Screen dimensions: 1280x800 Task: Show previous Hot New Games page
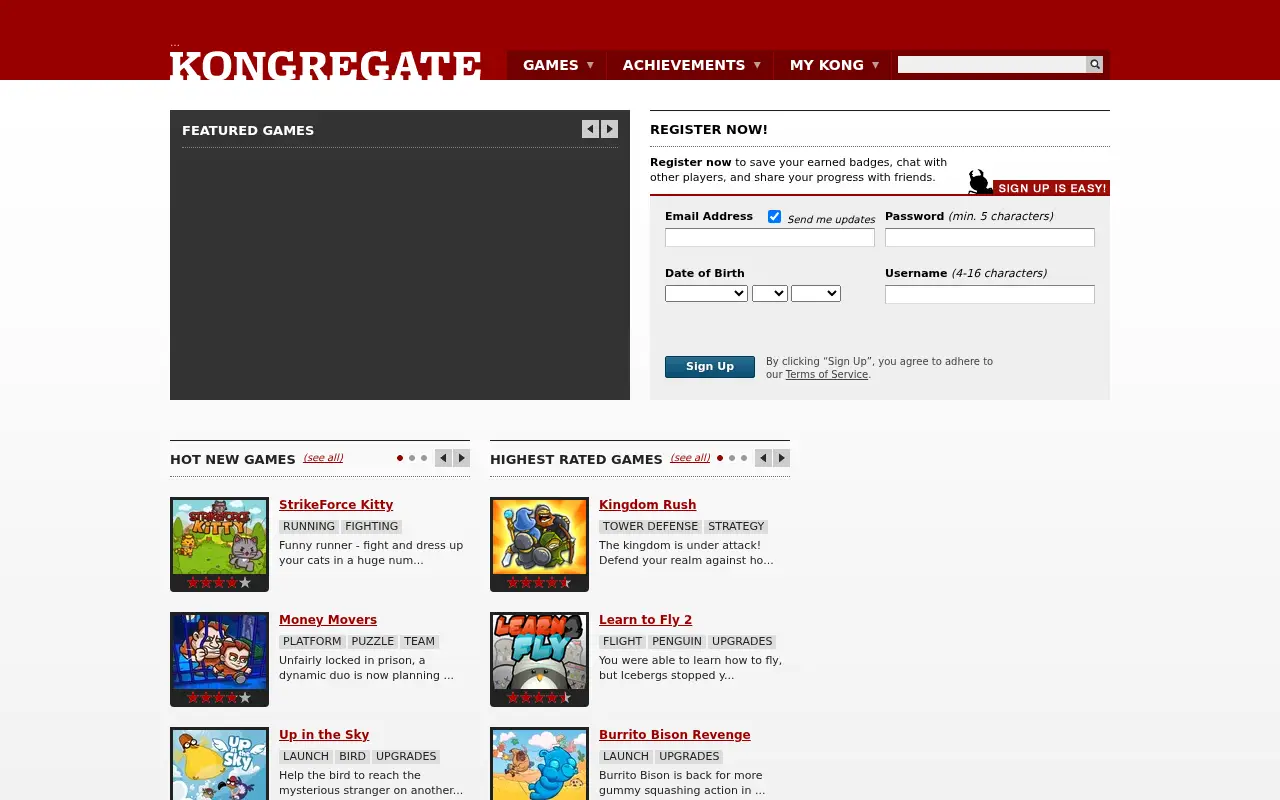(x=443, y=458)
